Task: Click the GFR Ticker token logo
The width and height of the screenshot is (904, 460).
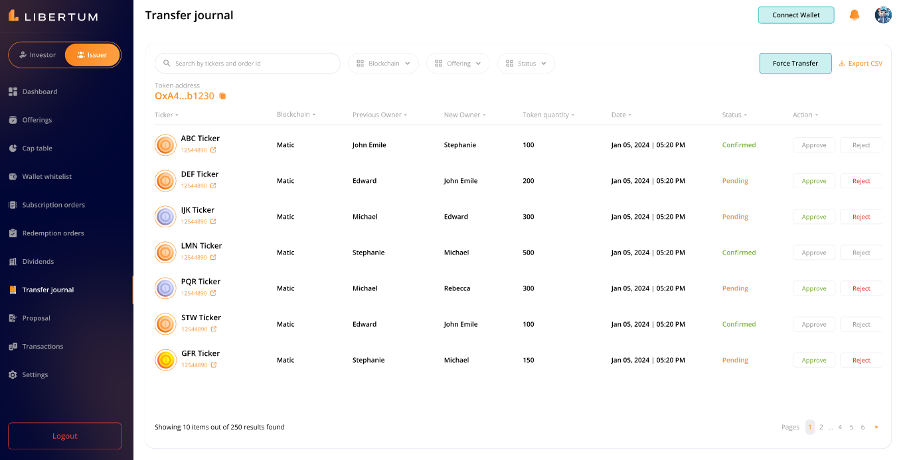Action: click(165, 359)
